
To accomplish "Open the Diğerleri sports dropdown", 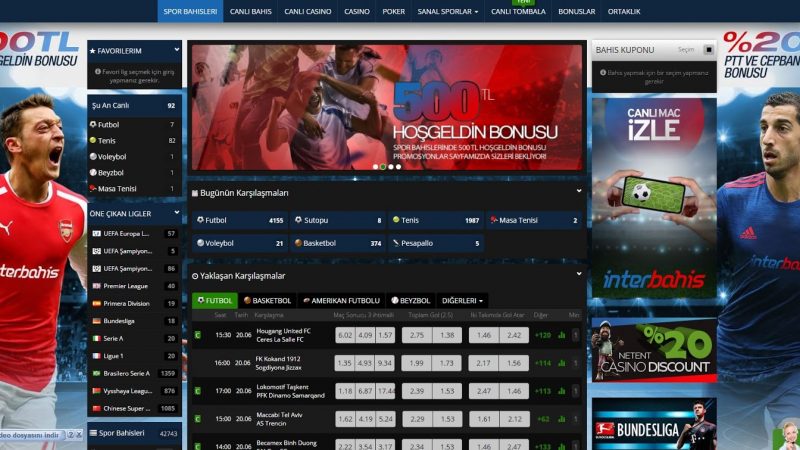I will [462, 301].
